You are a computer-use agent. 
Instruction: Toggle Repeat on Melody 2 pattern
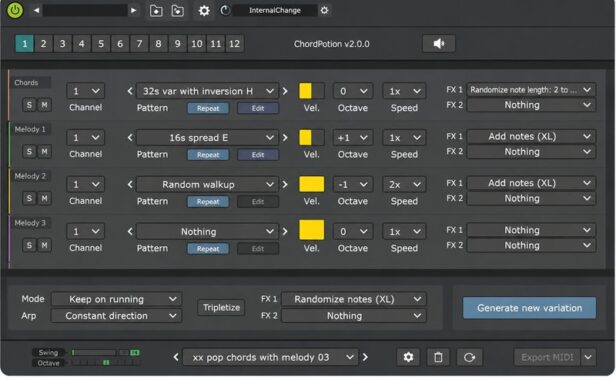pos(208,202)
